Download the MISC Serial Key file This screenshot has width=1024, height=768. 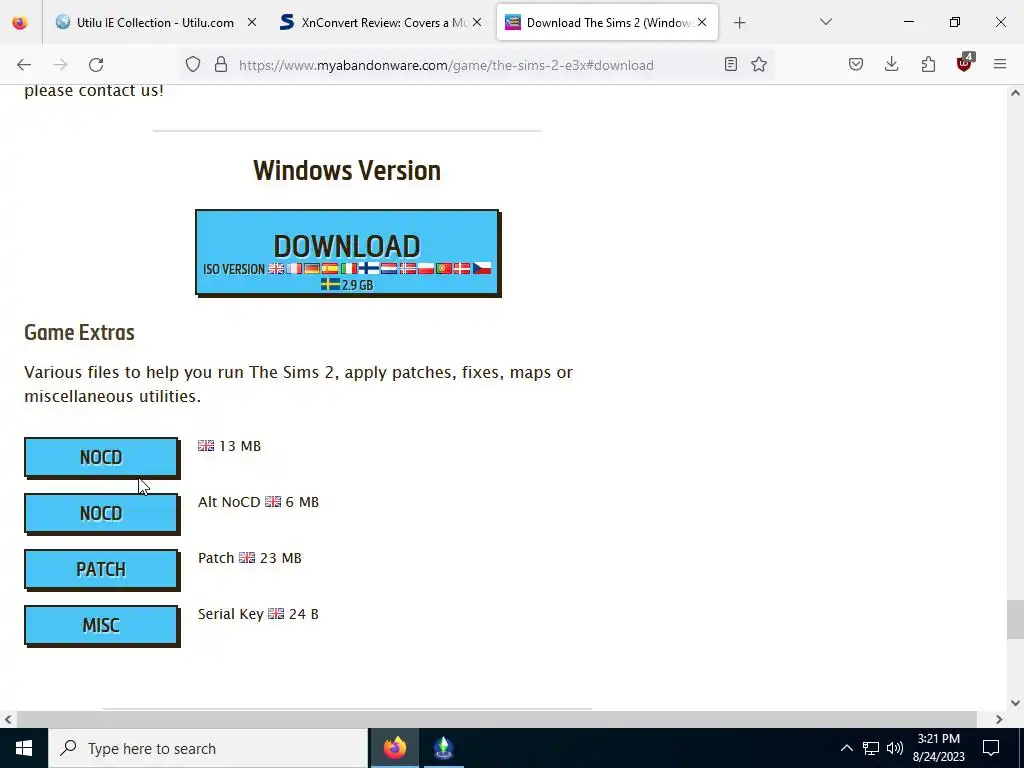coord(101,626)
